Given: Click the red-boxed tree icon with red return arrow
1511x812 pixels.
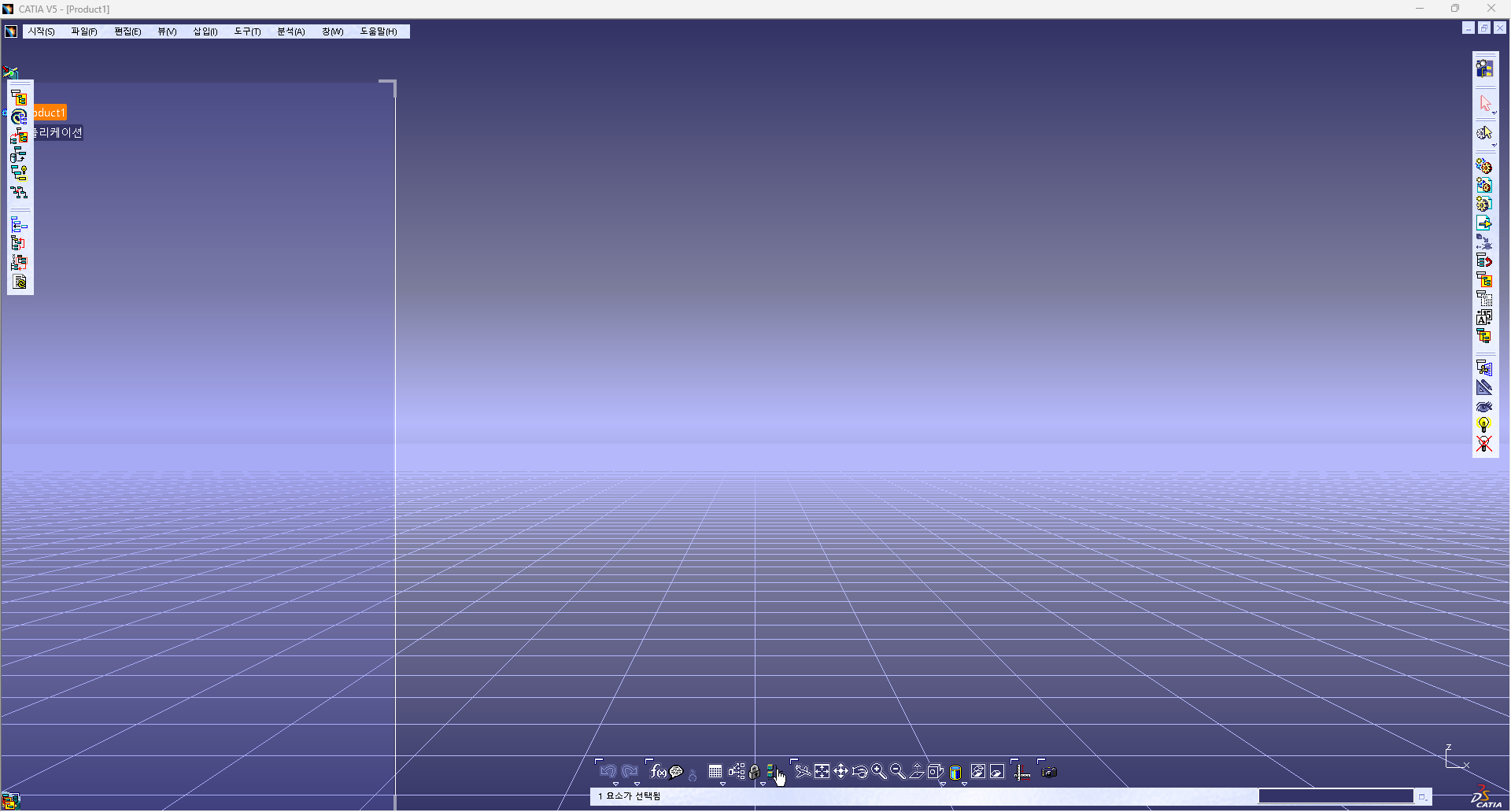Looking at the screenshot, I should pyautogui.click(x=19, y=263).
